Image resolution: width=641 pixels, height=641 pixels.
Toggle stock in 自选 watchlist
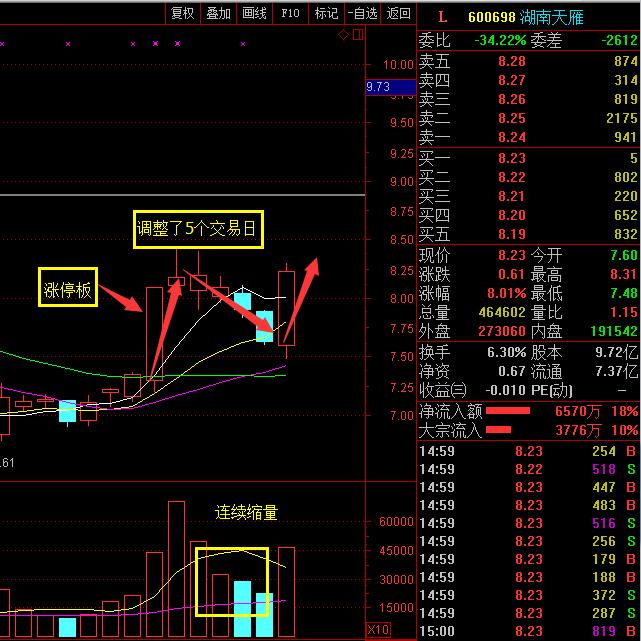pos(362,13)
